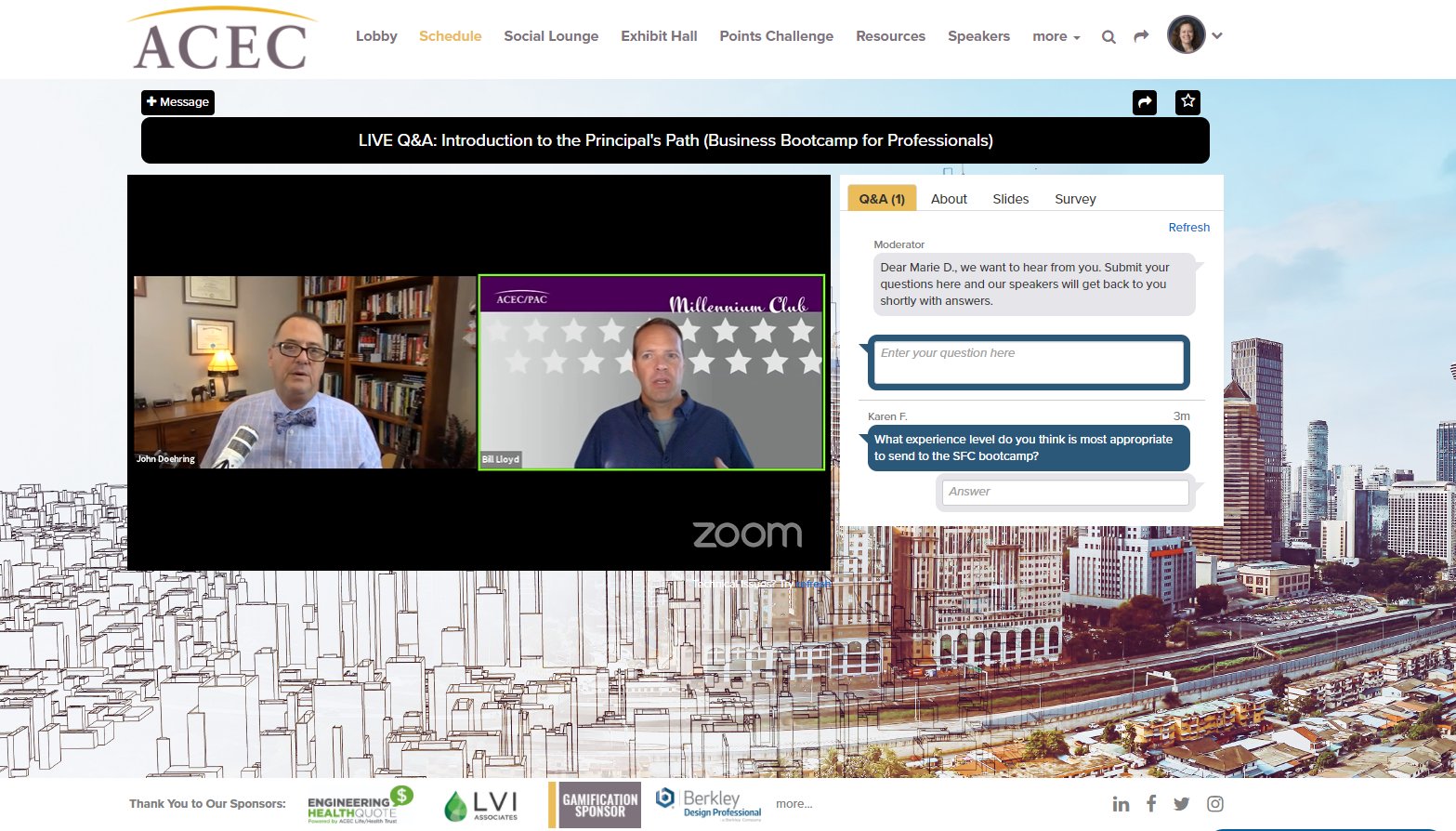This screenshot has width=1456, height=831.
Task: Expand the "more" navigation dropdown
Action: click(x=1056, y=36)
